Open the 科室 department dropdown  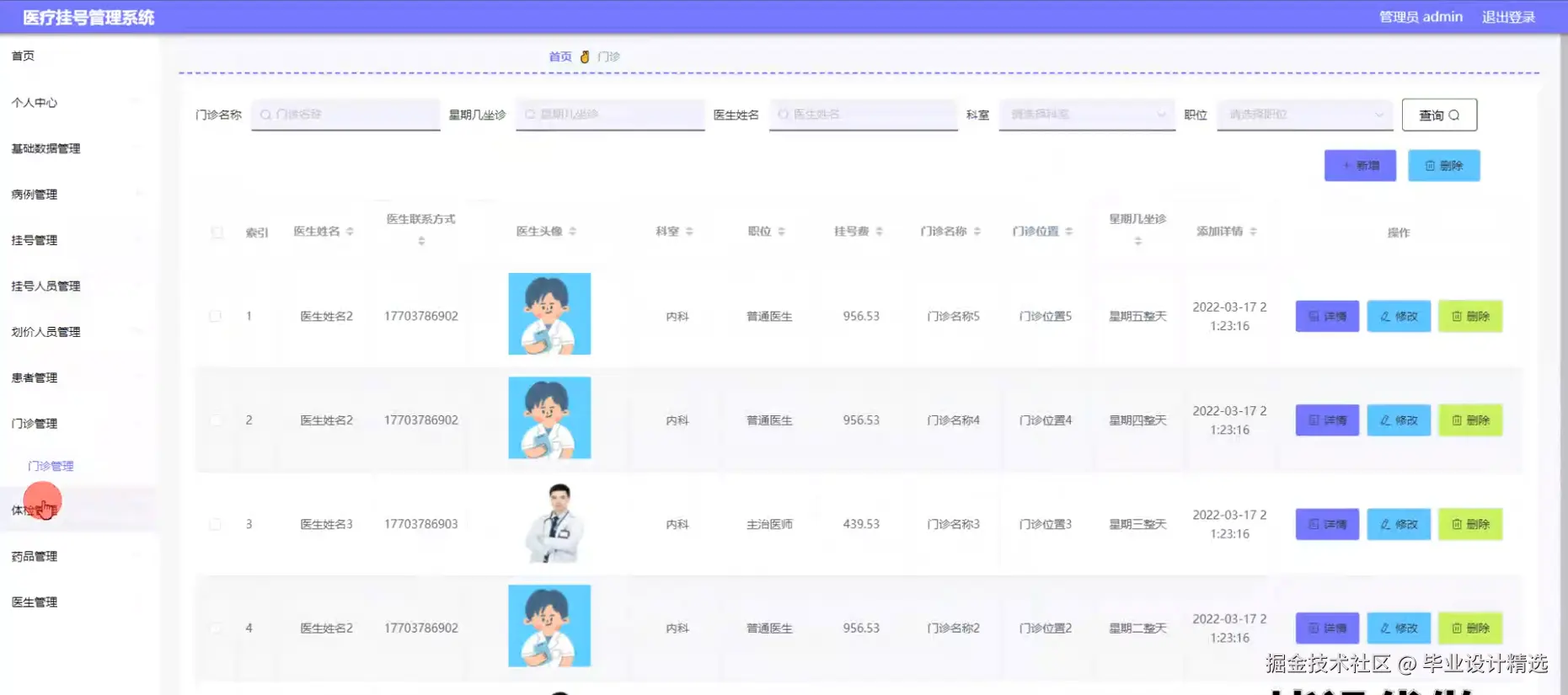click(1087, 115)
